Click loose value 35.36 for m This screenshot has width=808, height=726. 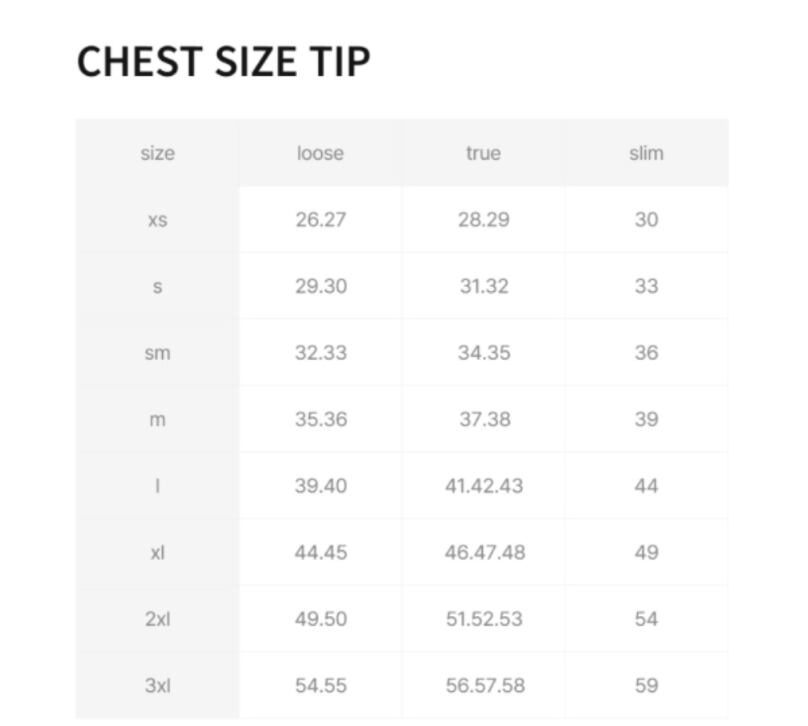click(320, 419)
